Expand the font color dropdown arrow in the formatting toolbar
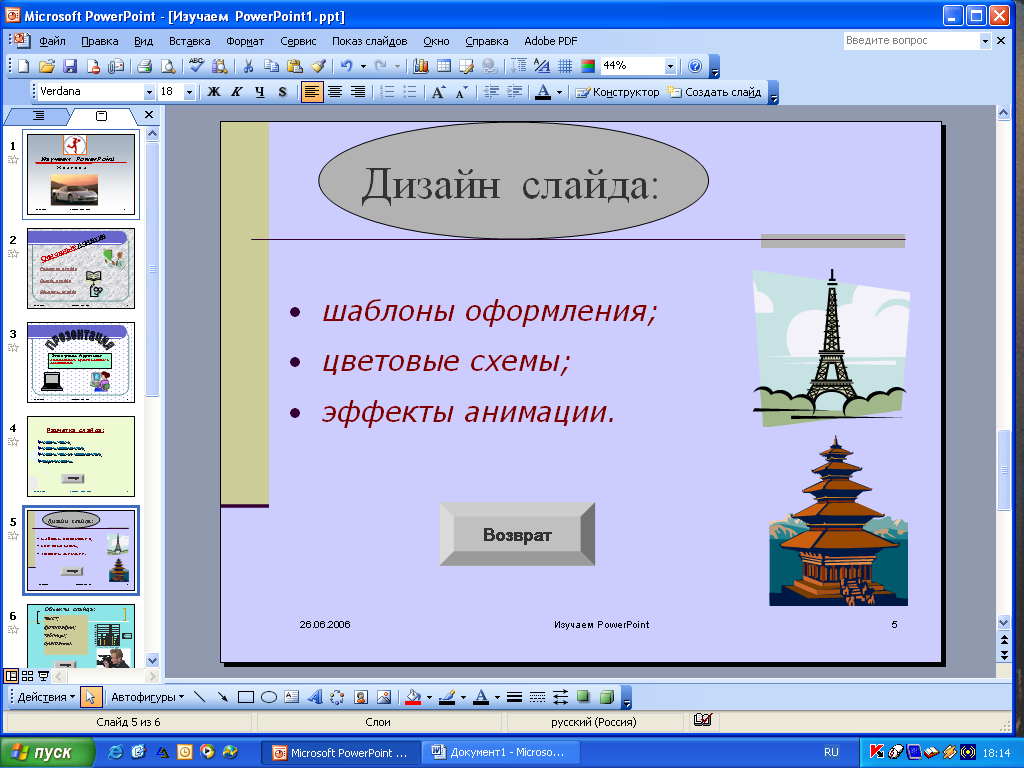 pos(559,92)
